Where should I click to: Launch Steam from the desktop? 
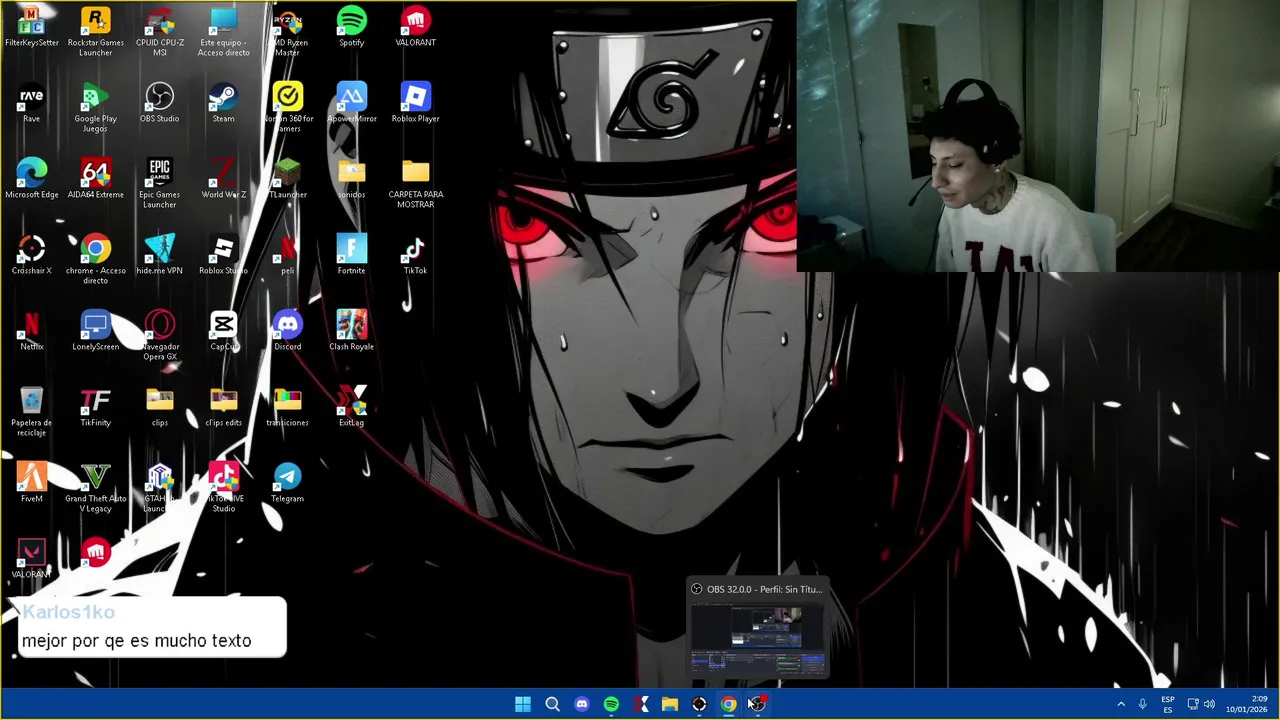point(224,103)
